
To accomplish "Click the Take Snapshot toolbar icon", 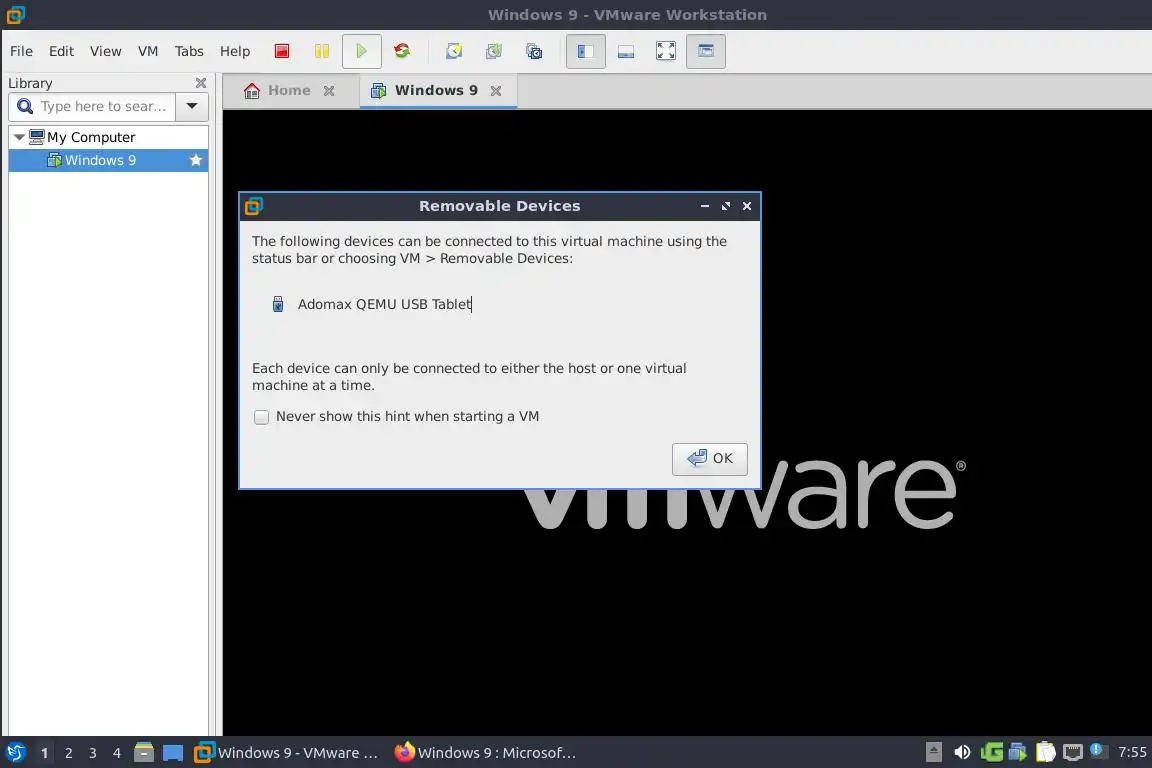I will point(454,51).
